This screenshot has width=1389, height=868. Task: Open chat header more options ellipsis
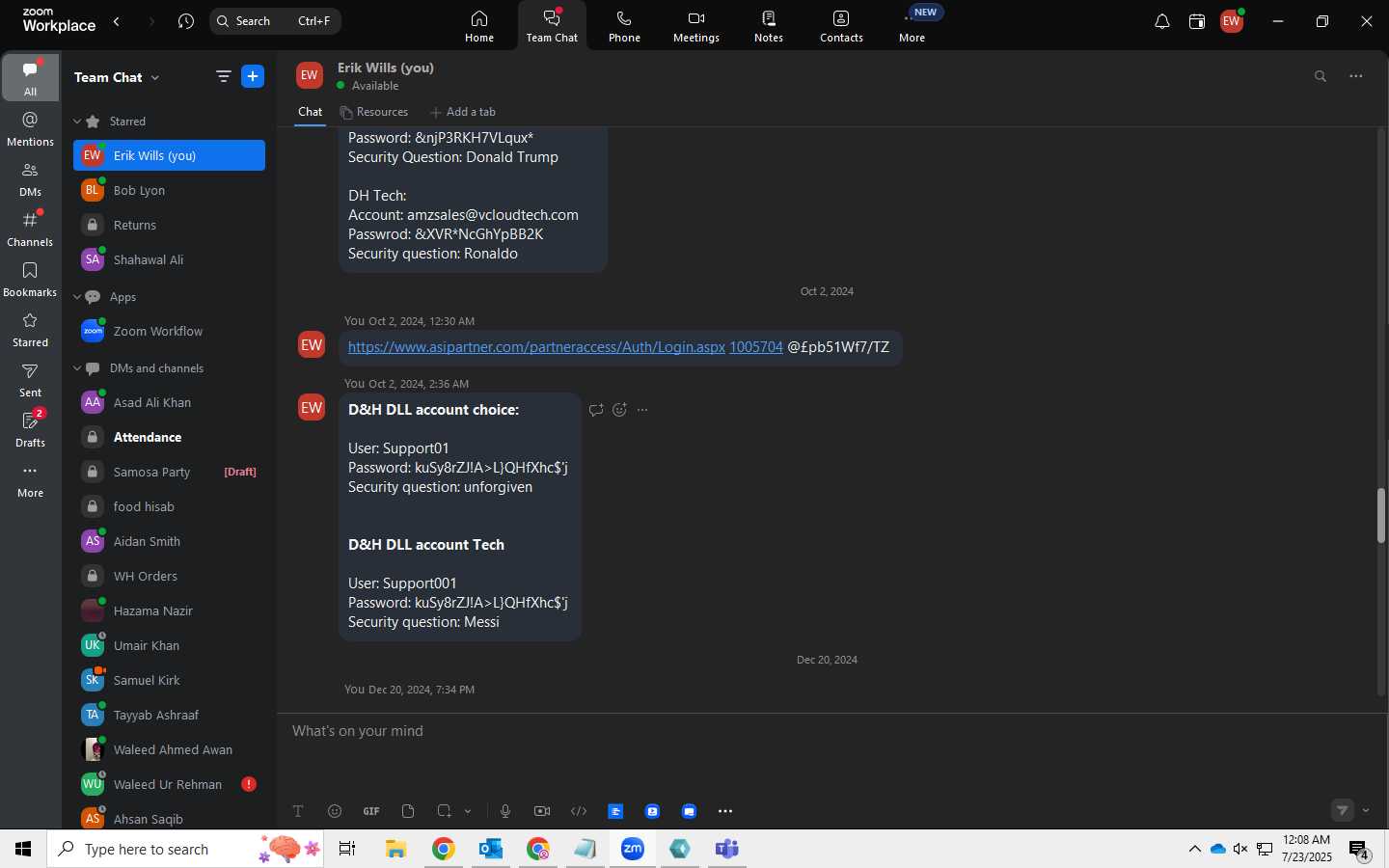pos(1356,76)
